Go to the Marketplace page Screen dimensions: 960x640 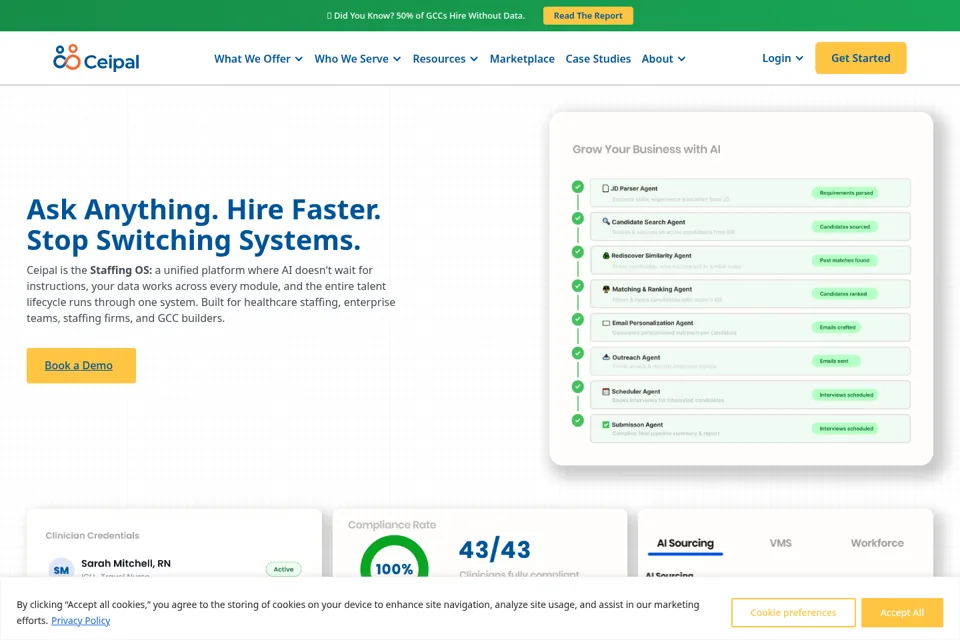coord(522,59)
